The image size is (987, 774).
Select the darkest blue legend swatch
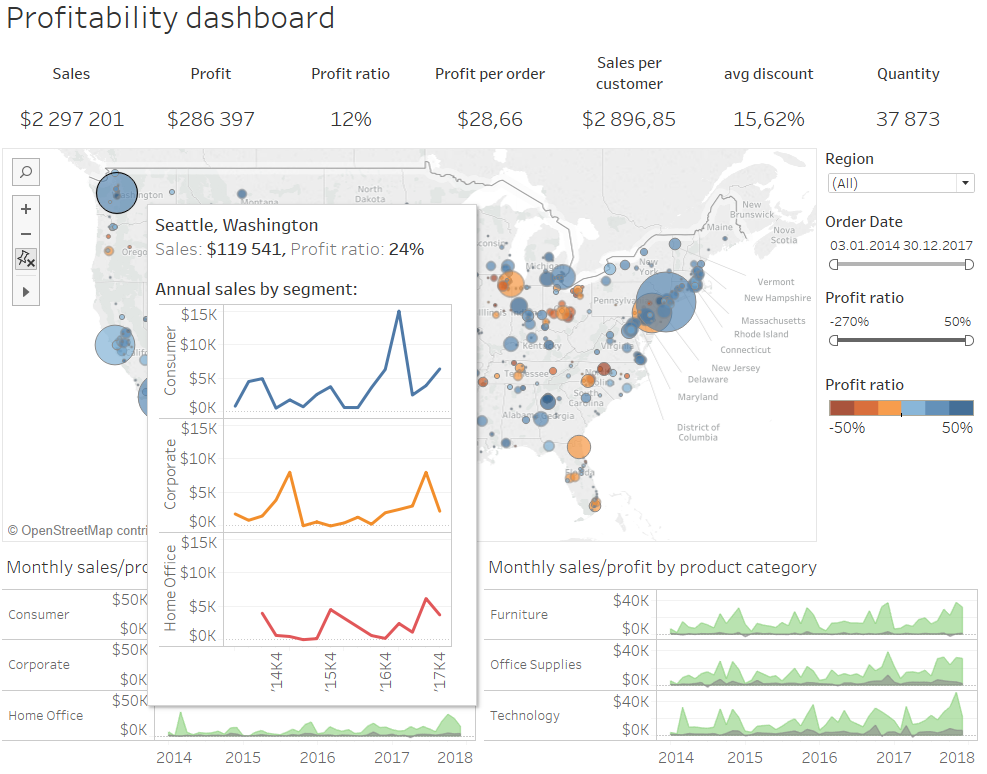tap(960, 408)
